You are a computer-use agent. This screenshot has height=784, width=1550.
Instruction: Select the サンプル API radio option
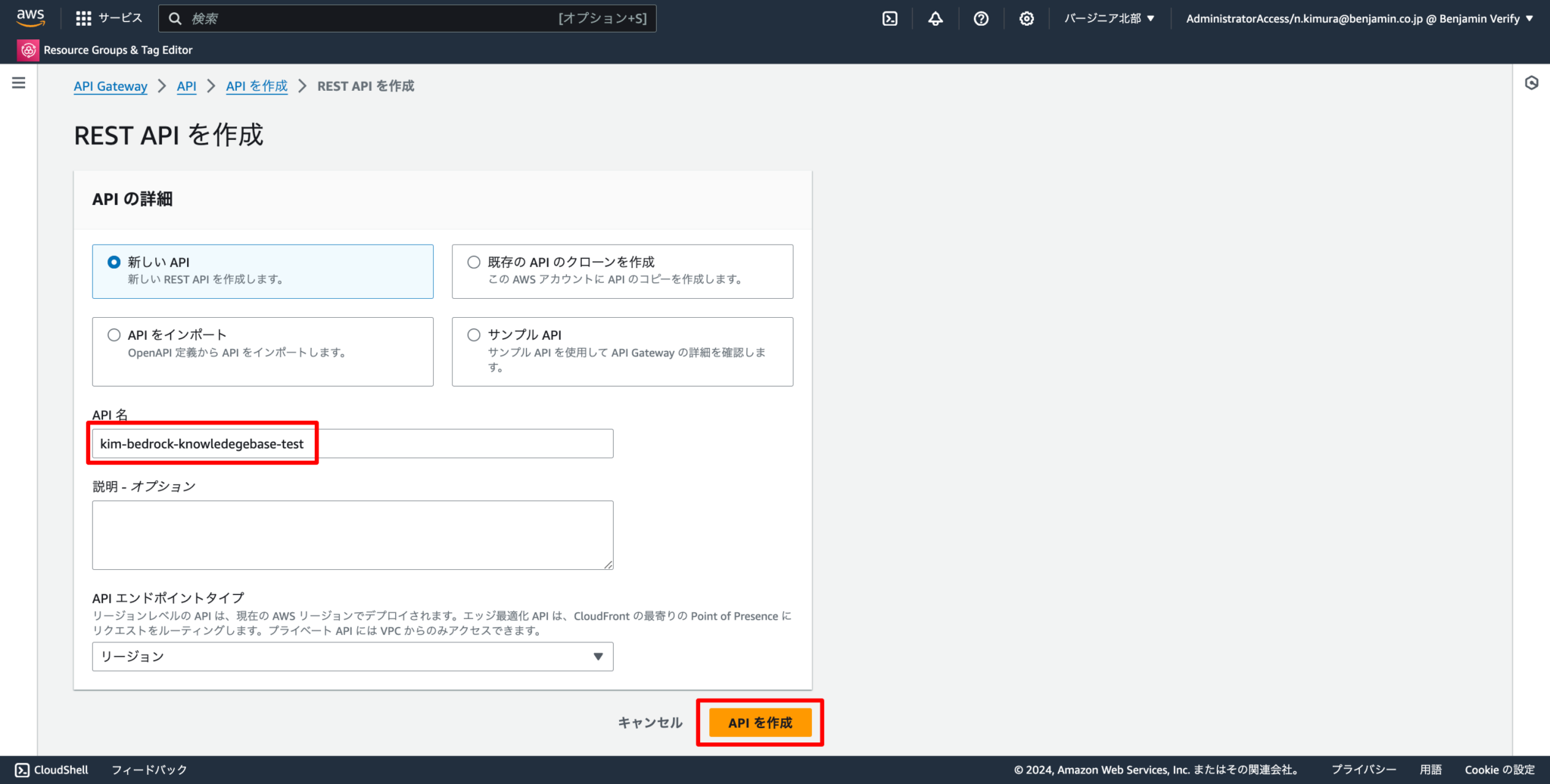(x=474, y=334)
